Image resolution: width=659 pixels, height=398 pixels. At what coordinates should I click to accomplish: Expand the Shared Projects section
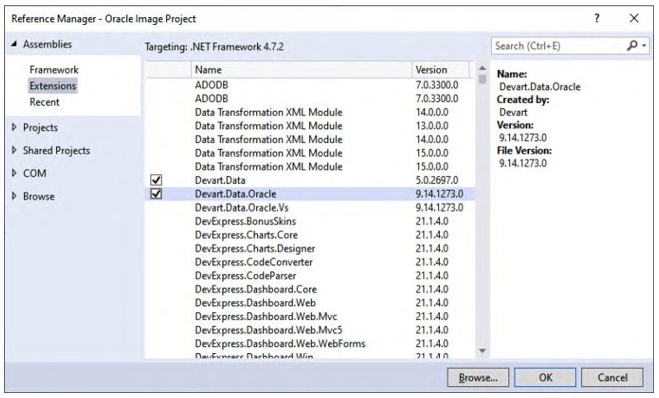14,150
